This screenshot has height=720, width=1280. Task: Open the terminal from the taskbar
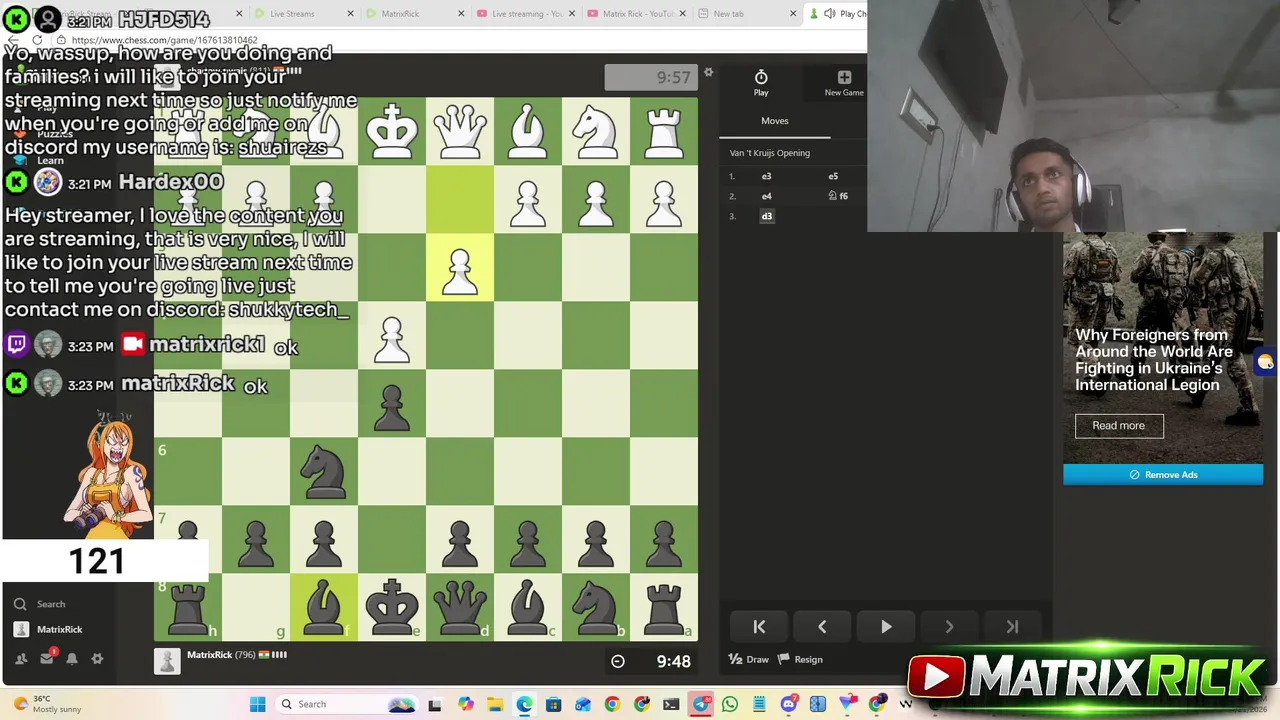click(671, 704)
